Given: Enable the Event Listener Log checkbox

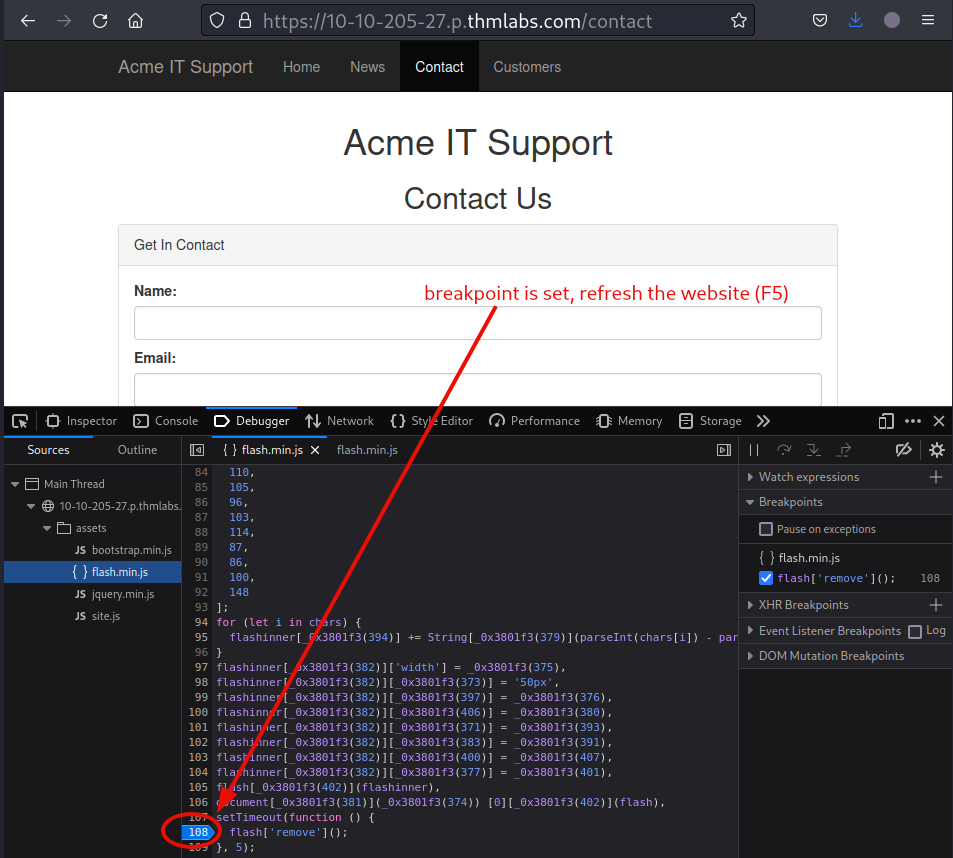Looking at the screenshot, I should pyautogui.click(x=914, y=631).
